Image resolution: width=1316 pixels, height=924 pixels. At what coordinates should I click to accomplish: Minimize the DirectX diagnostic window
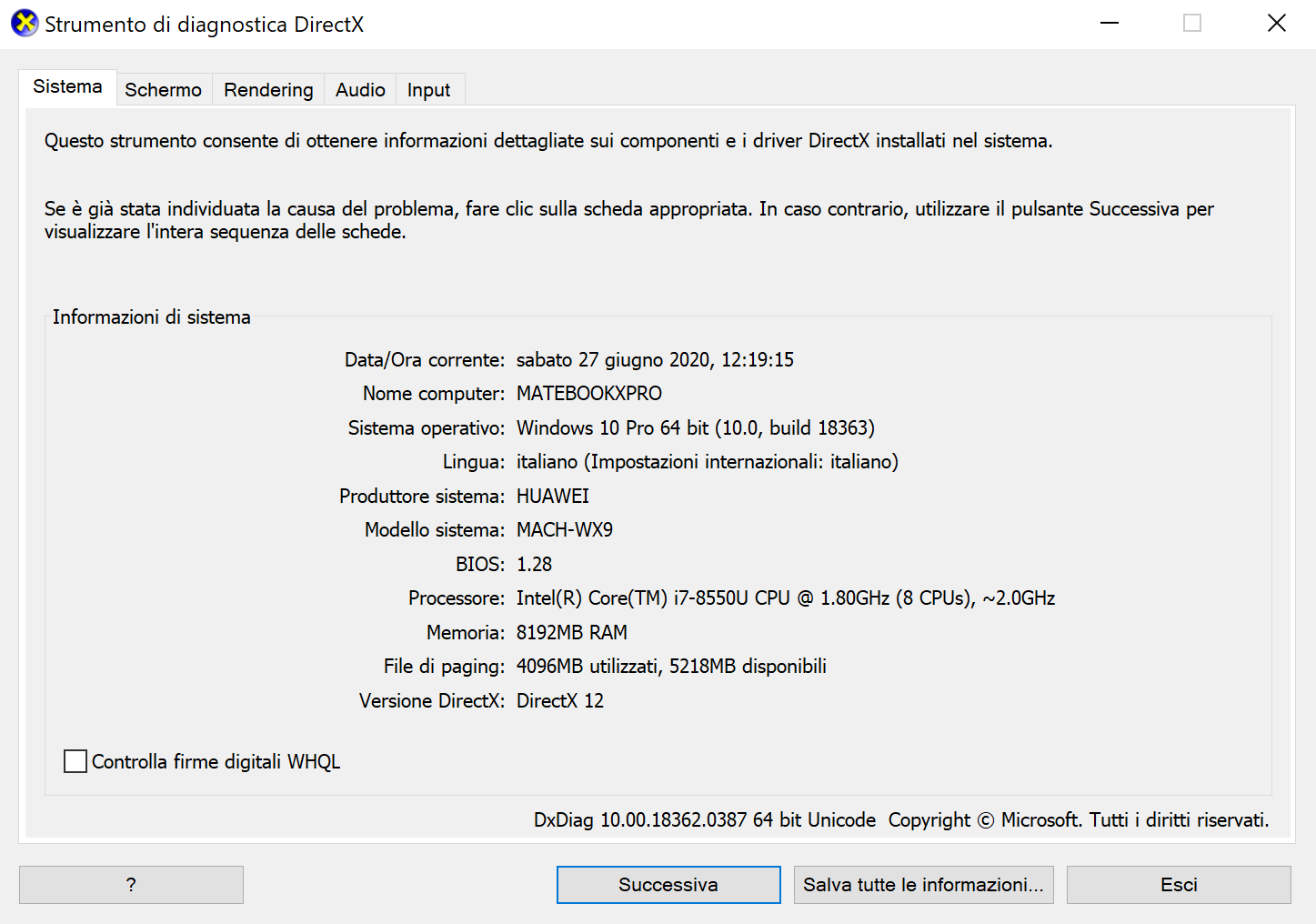[x=1110, y=24]
